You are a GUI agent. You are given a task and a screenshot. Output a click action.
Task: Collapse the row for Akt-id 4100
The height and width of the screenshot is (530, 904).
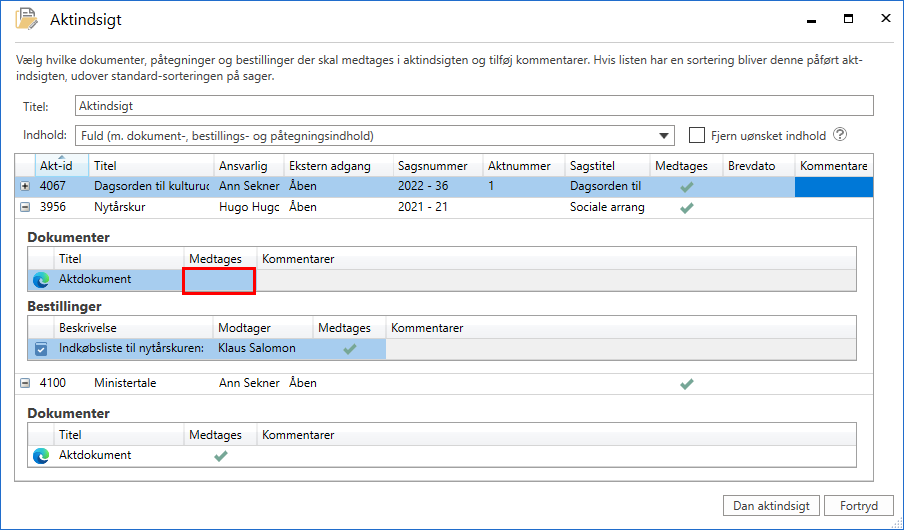pos(25,384)
